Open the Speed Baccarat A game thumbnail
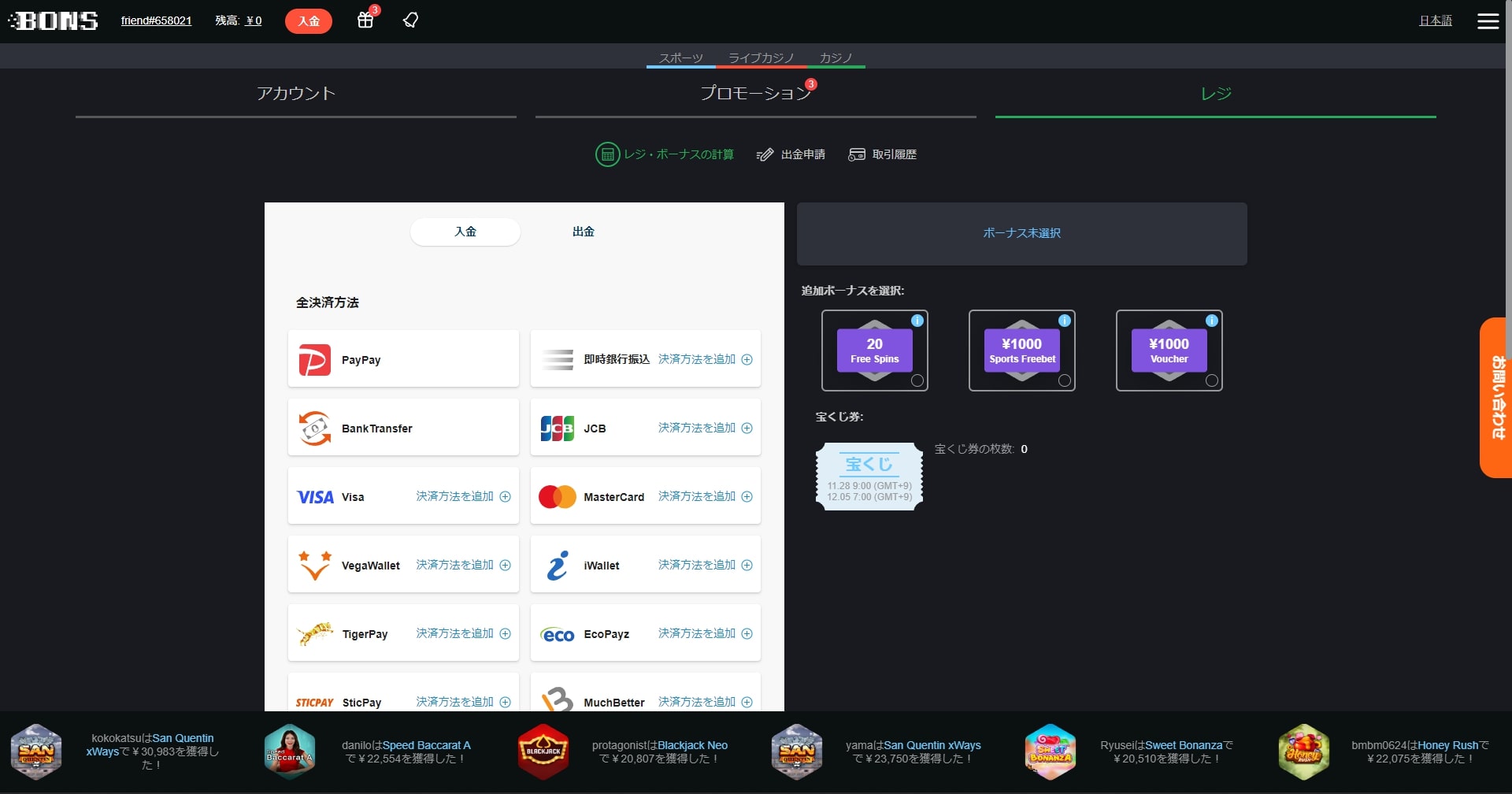 pyautogui.click(x=290, y=752)
